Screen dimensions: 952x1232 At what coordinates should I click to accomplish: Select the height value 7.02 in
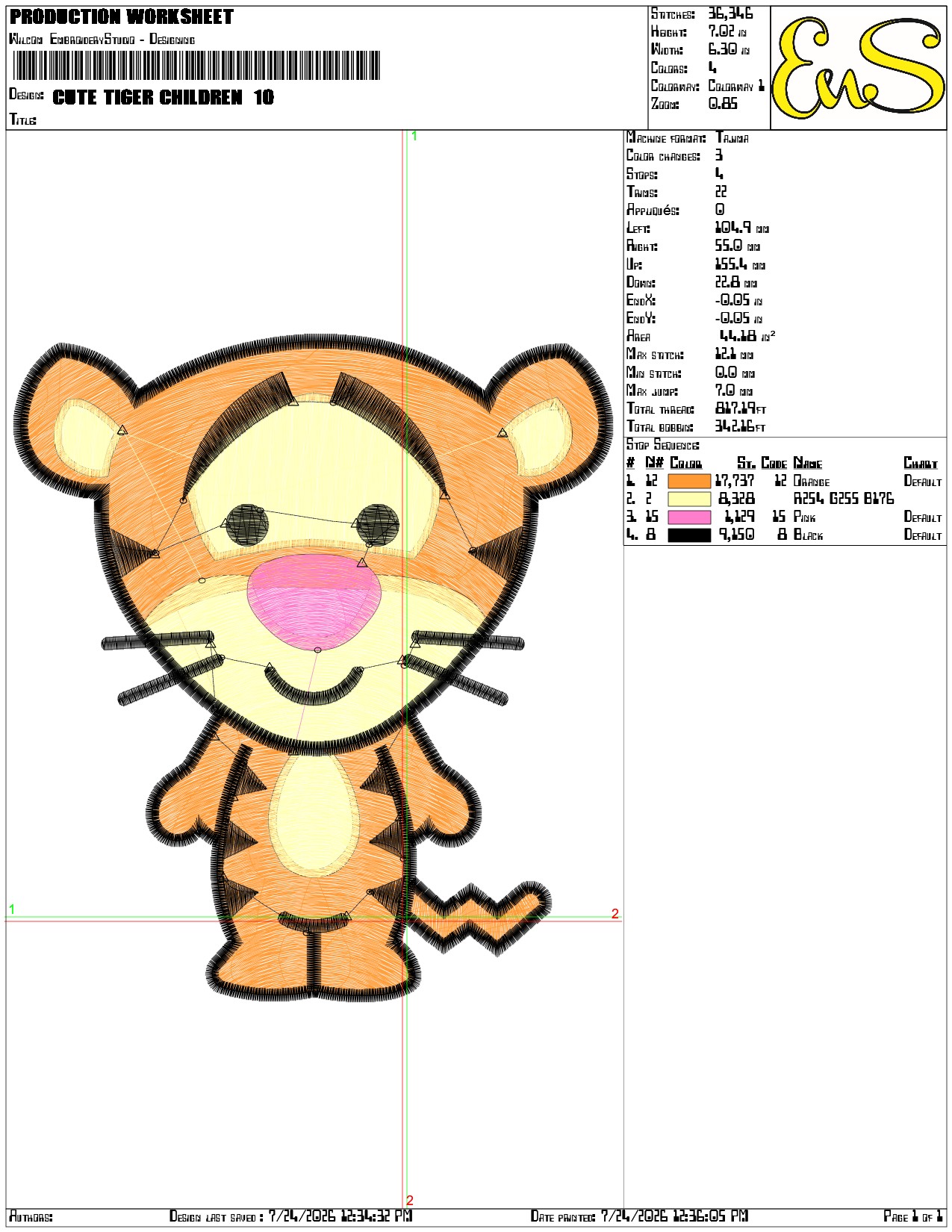pos(727,32)
